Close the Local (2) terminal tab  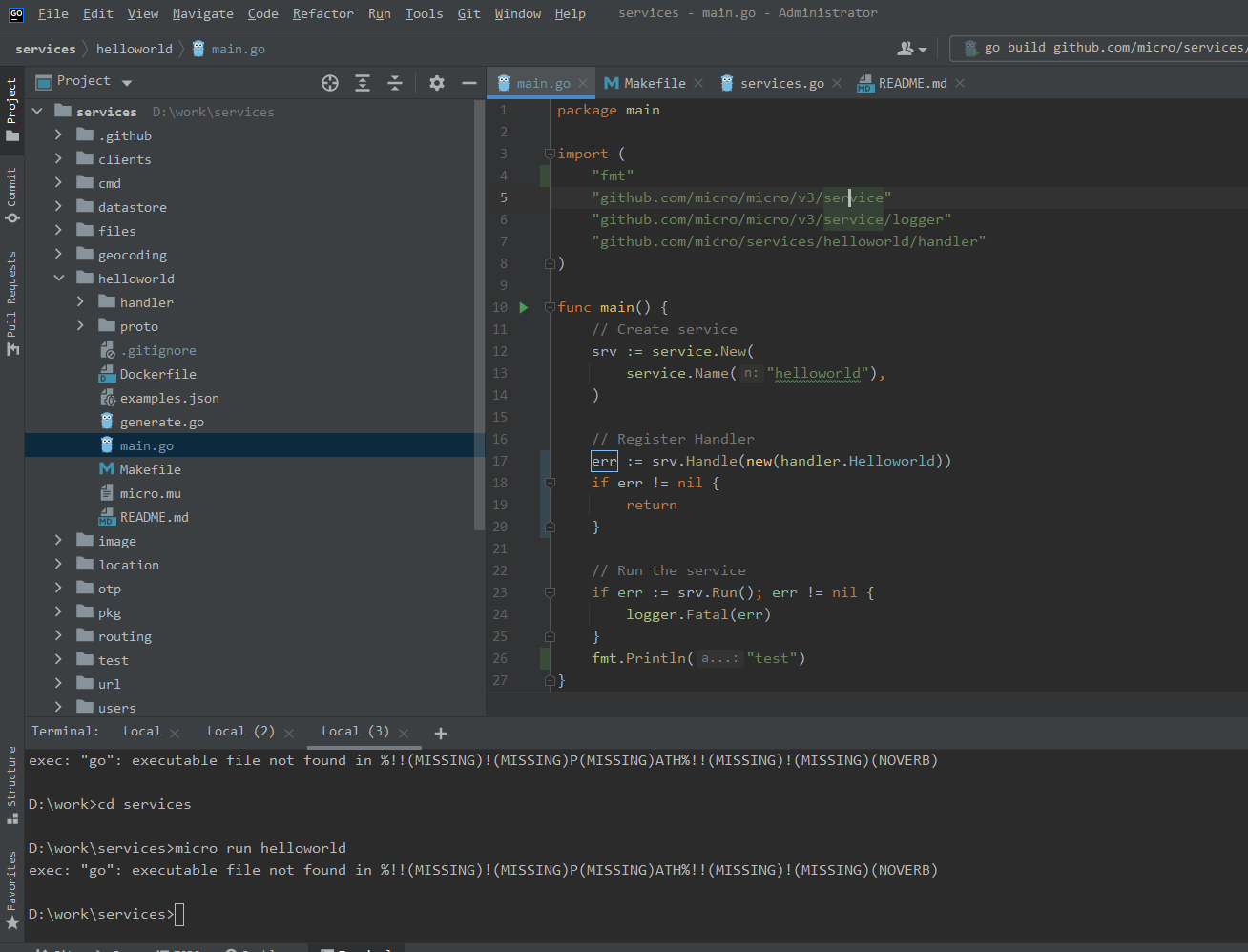click(289, 733)
